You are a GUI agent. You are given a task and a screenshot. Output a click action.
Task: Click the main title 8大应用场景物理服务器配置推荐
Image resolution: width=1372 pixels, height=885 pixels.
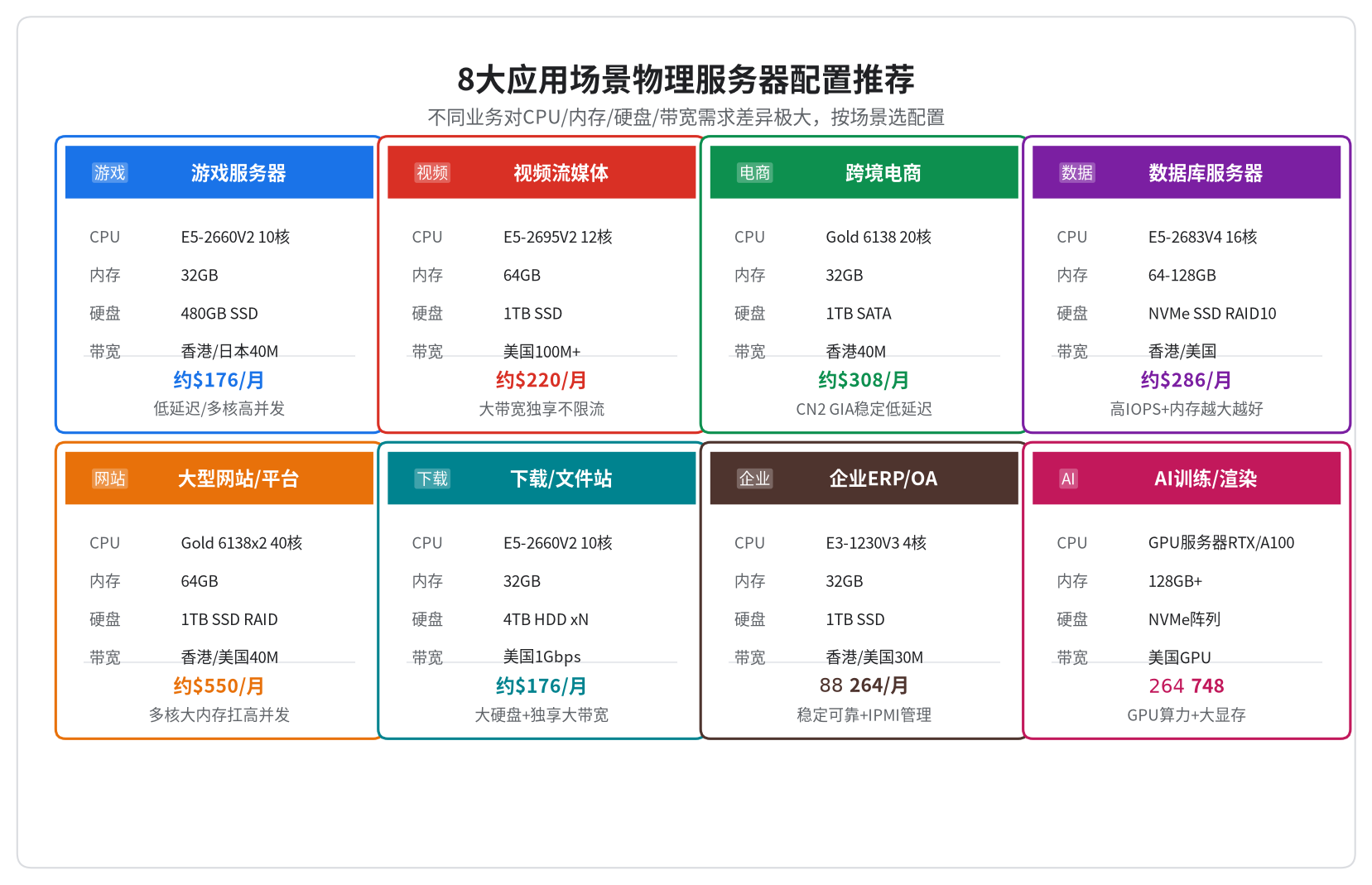pyautogui.click(x=686, y=79)
